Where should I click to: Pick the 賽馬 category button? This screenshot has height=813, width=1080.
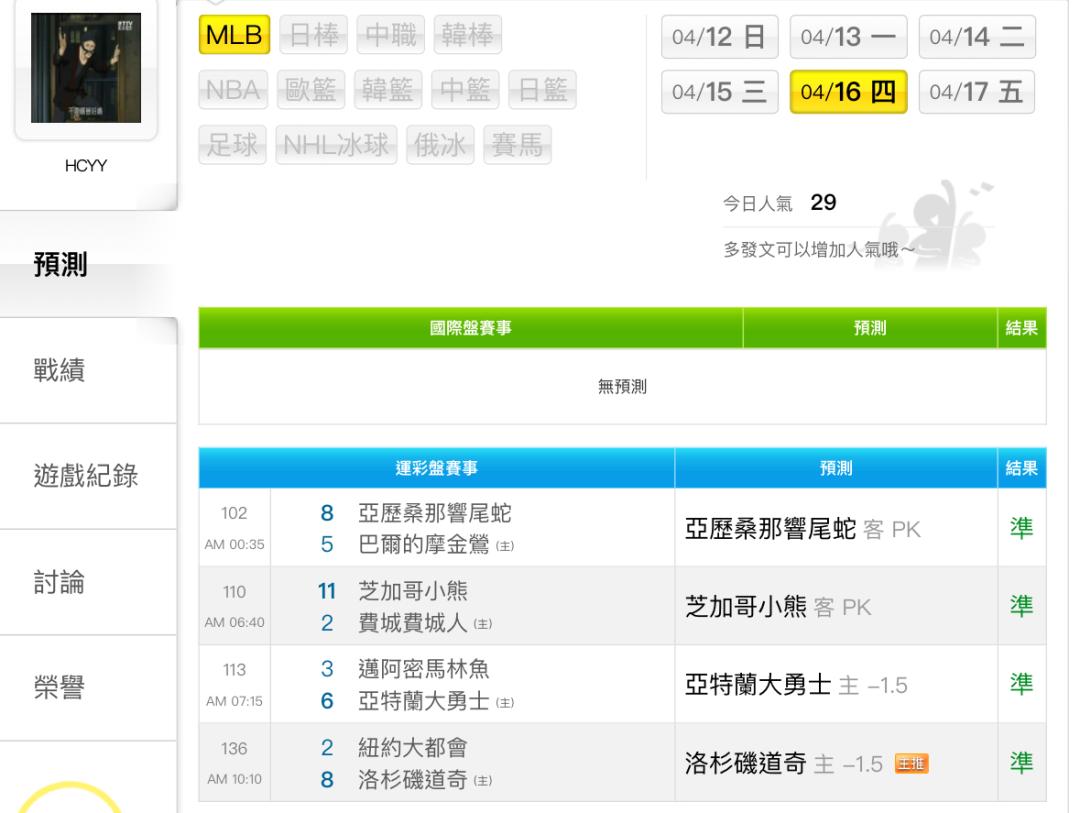(x=517, y=147)
